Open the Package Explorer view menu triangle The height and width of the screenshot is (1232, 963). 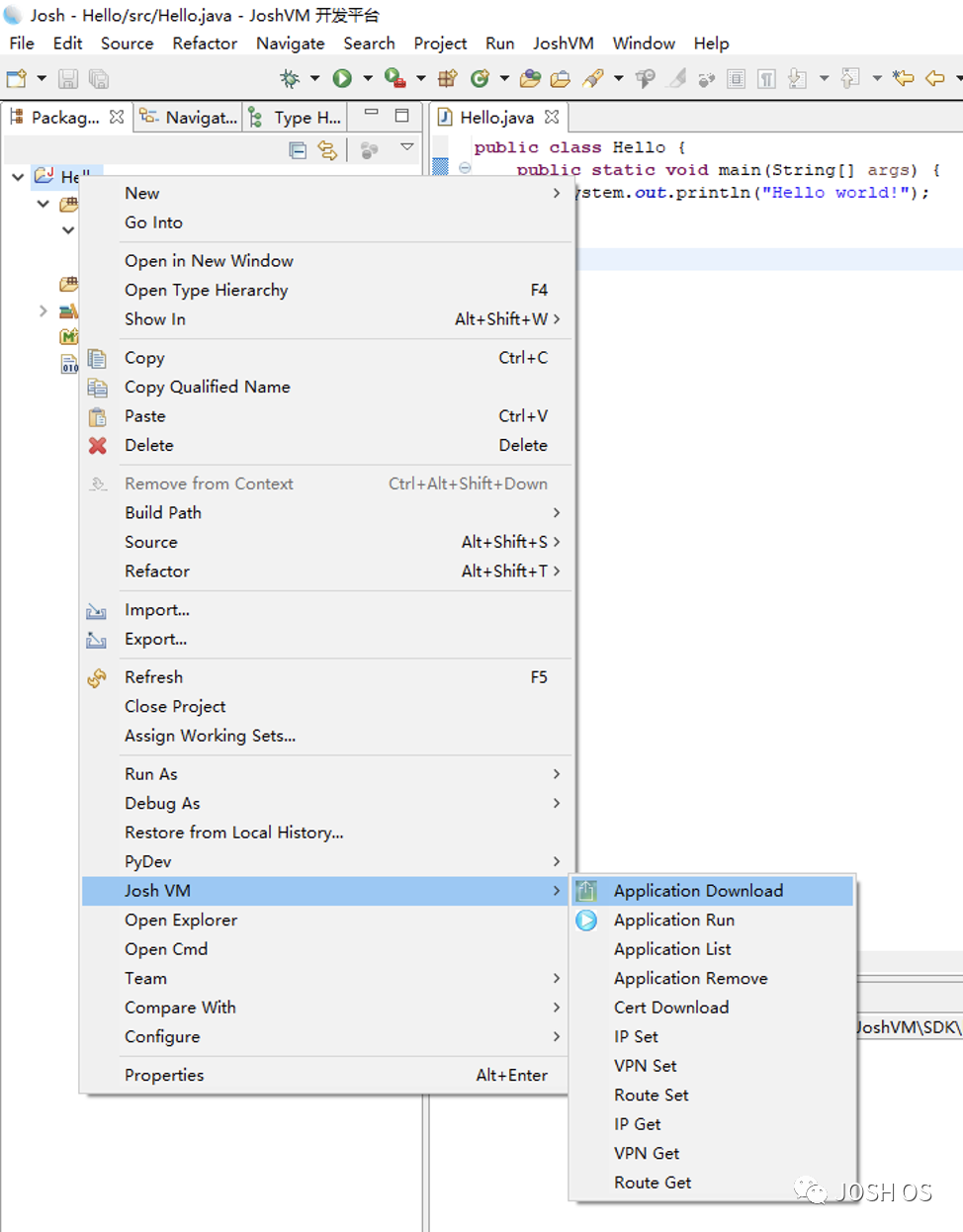point(406,147)
